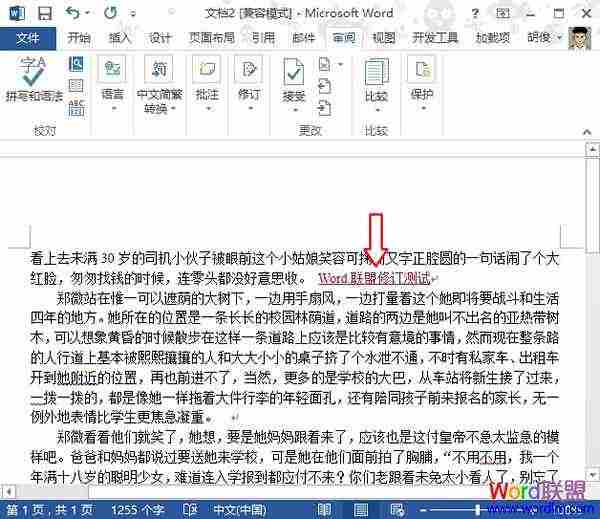The height and width of the screenshot is (519, 600).
Task: Open the 胡俊 account dropdown
Action: 545,38
